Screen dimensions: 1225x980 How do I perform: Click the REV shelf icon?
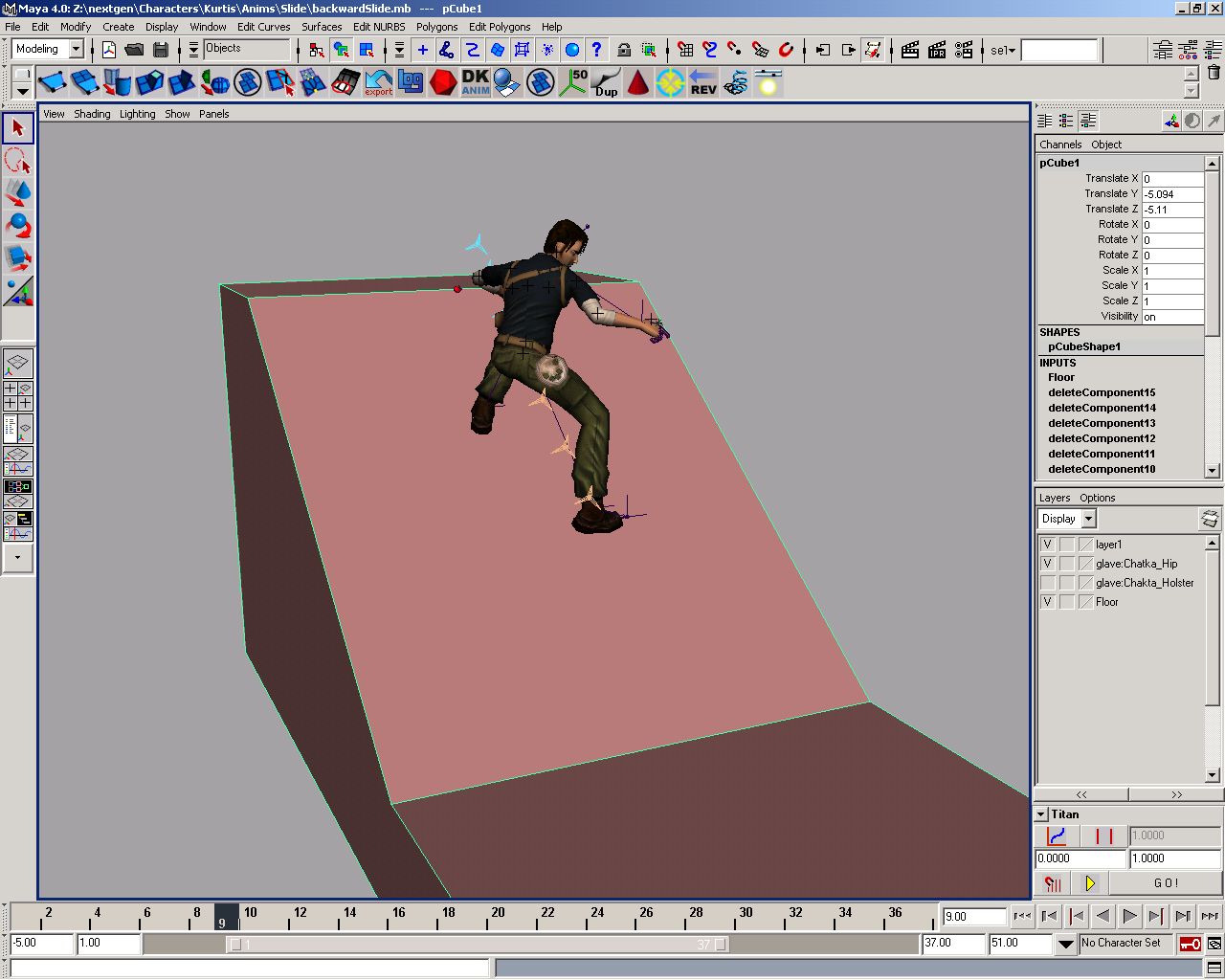click(703, 82)
